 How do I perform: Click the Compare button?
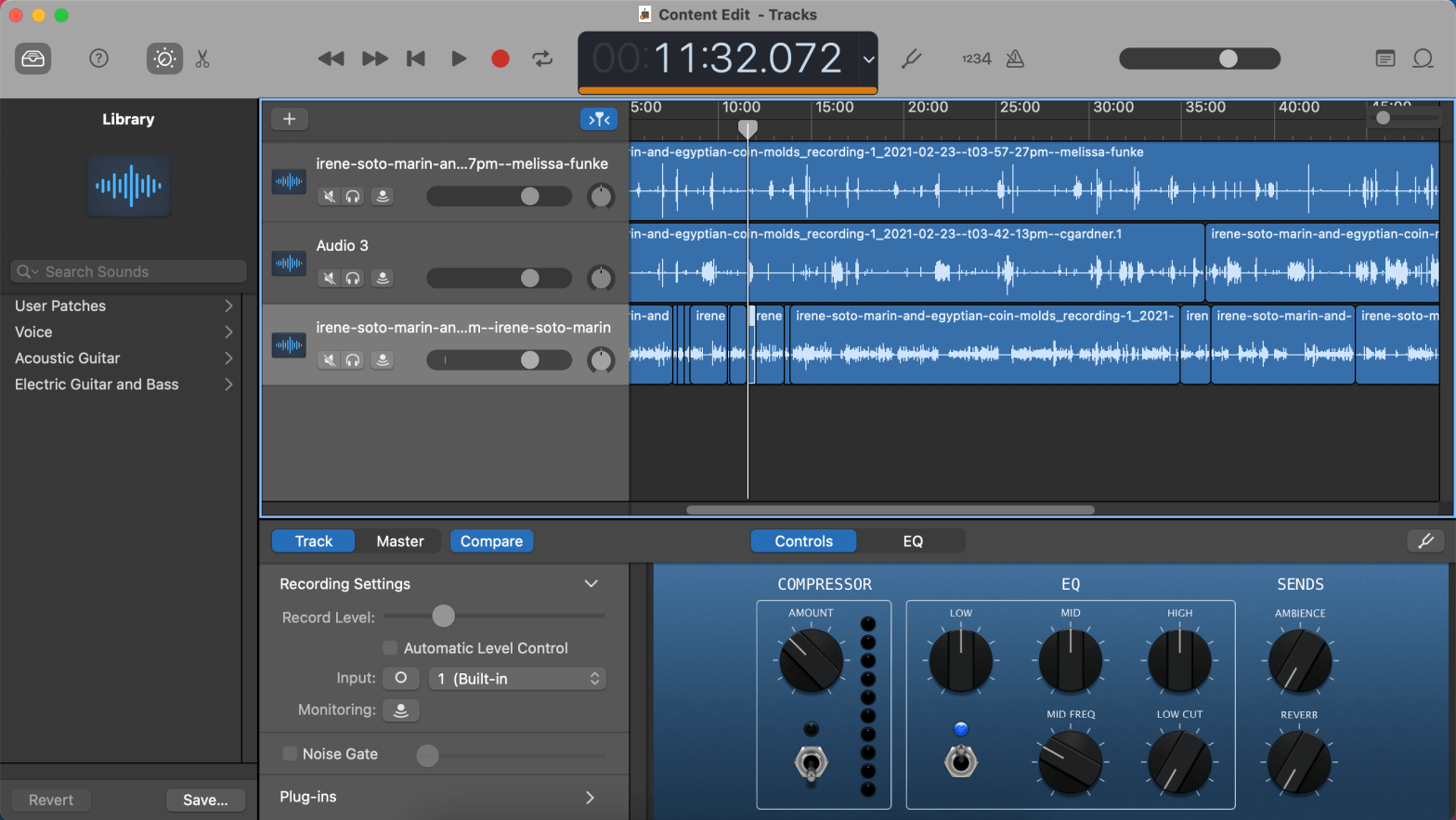click(x=491, y=541)
